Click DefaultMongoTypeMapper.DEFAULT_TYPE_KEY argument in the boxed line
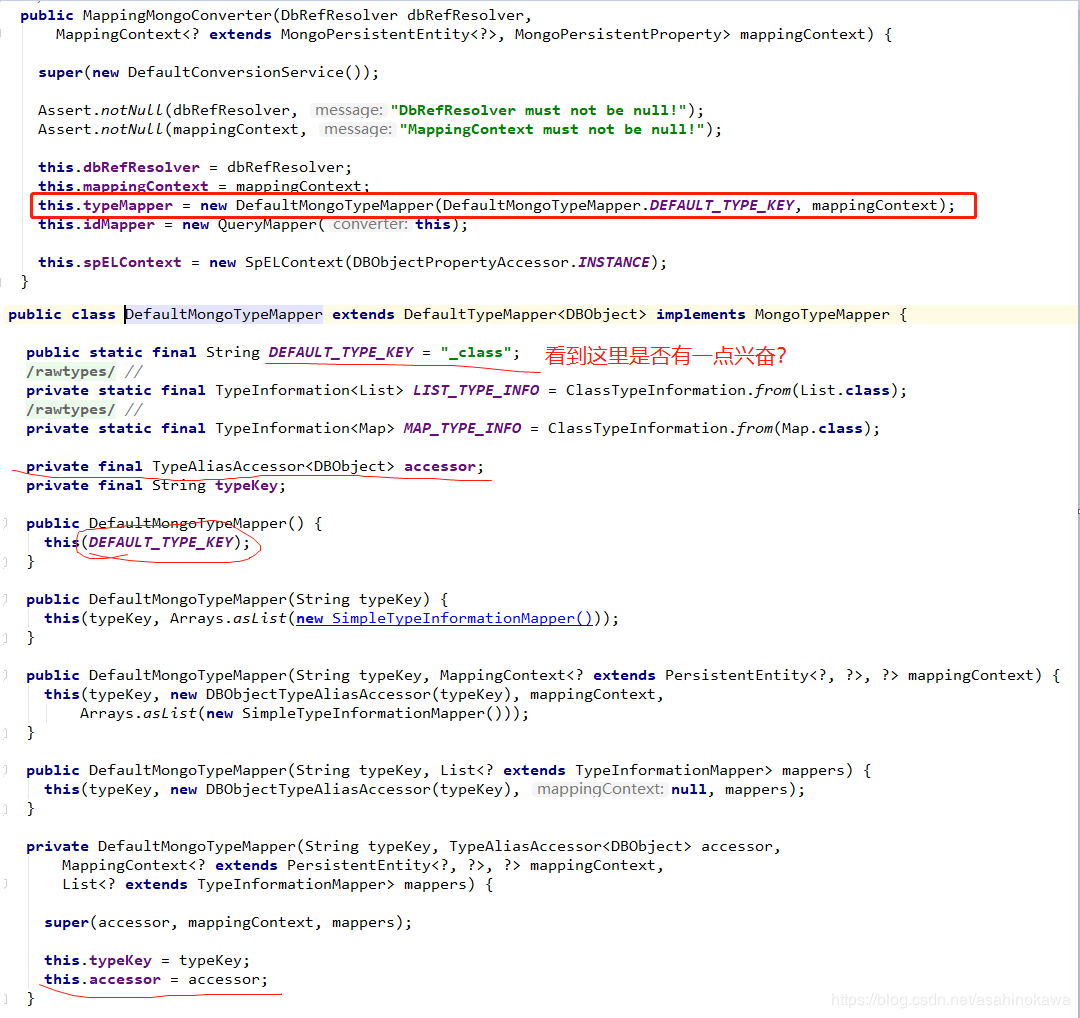1080x1018 pixels. (x=619, y=205)
